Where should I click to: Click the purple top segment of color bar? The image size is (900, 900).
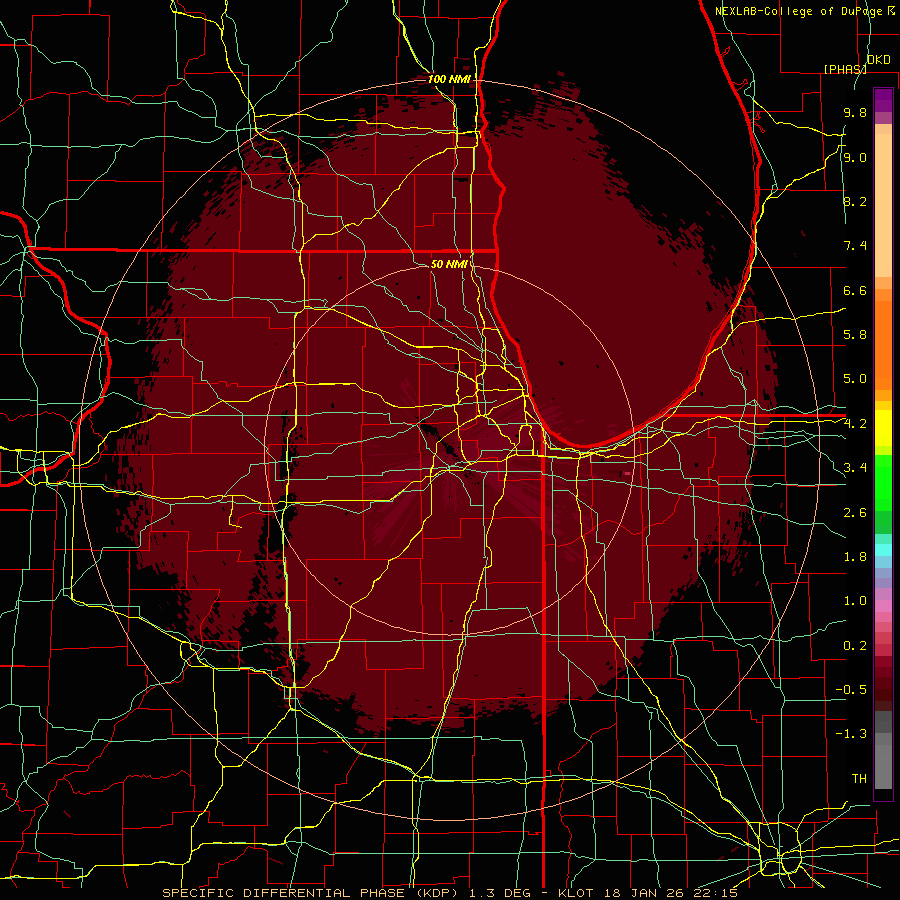pyautogui.click(x=883, y=100)
